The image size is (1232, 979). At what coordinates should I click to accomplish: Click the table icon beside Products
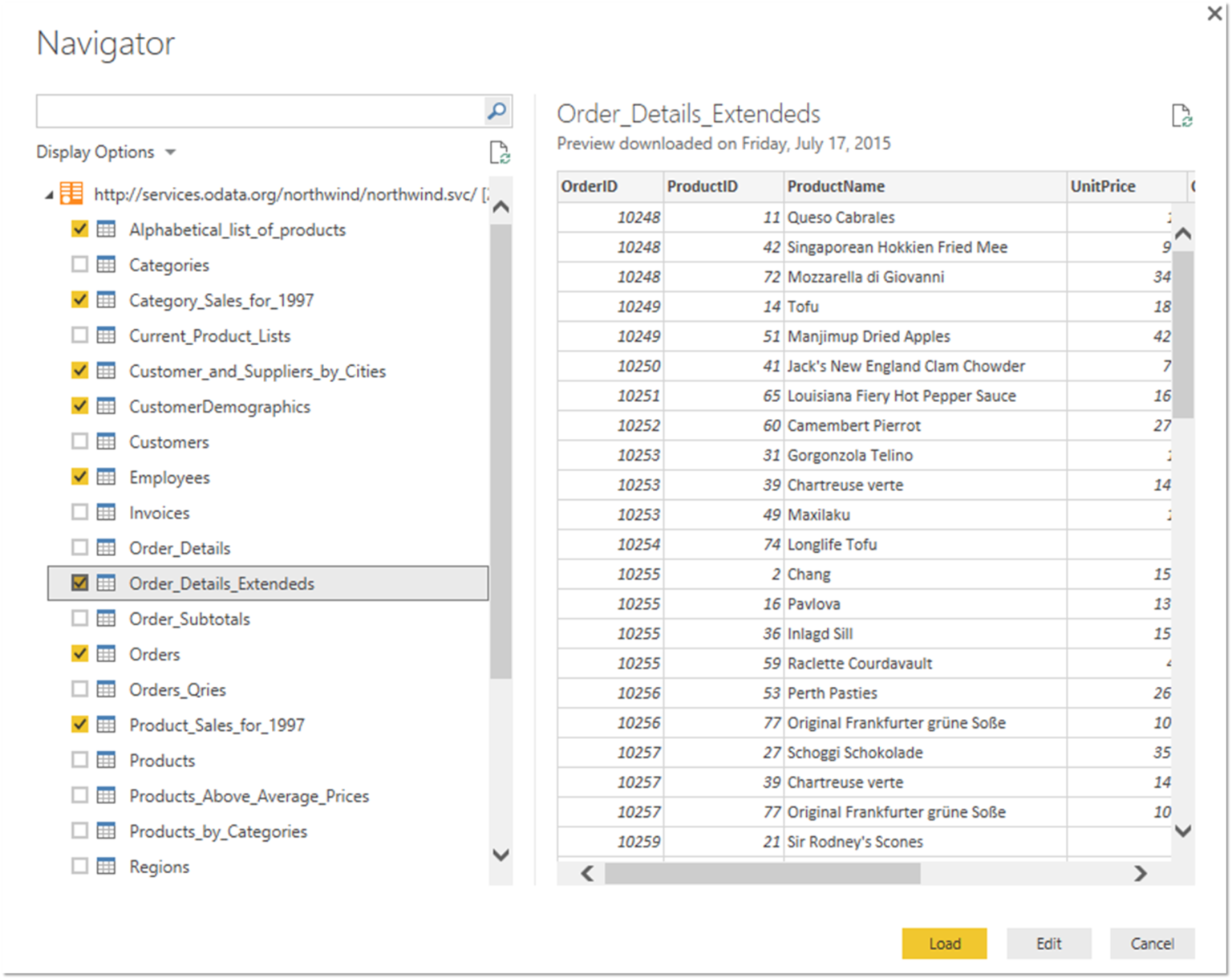coord(107,760)
